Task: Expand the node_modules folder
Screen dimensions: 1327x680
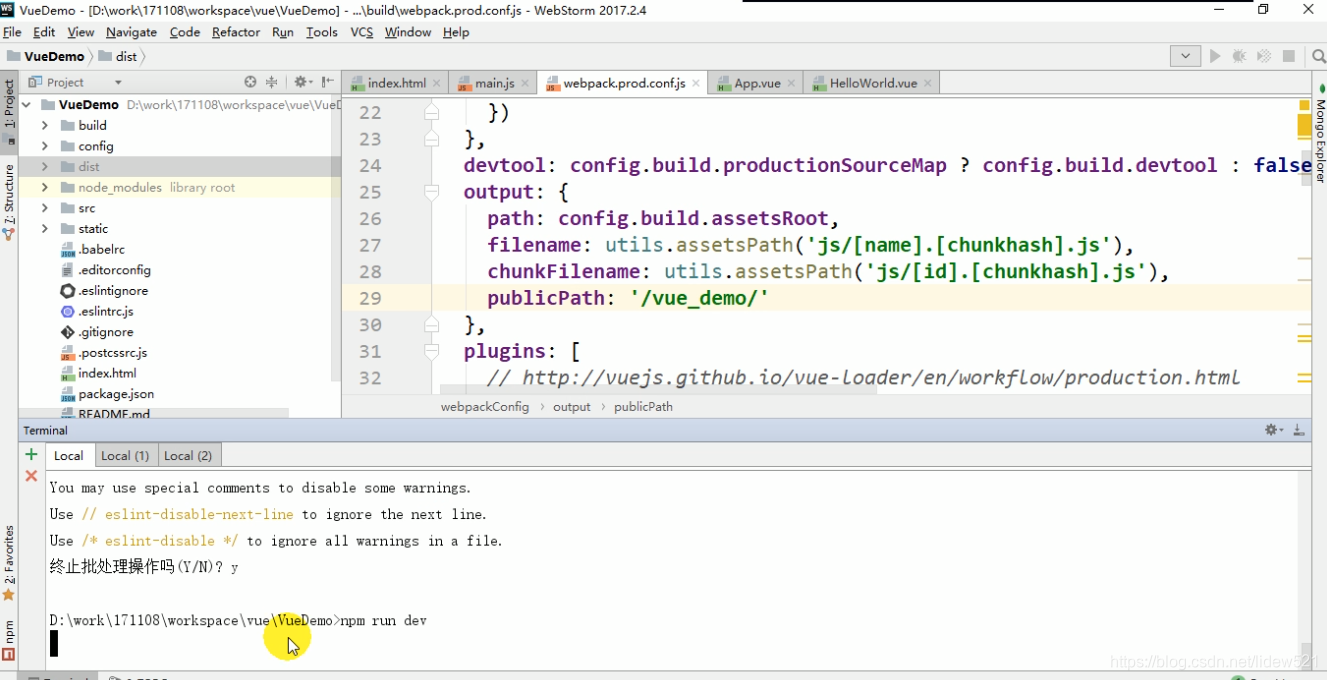Action: [45, 187]
